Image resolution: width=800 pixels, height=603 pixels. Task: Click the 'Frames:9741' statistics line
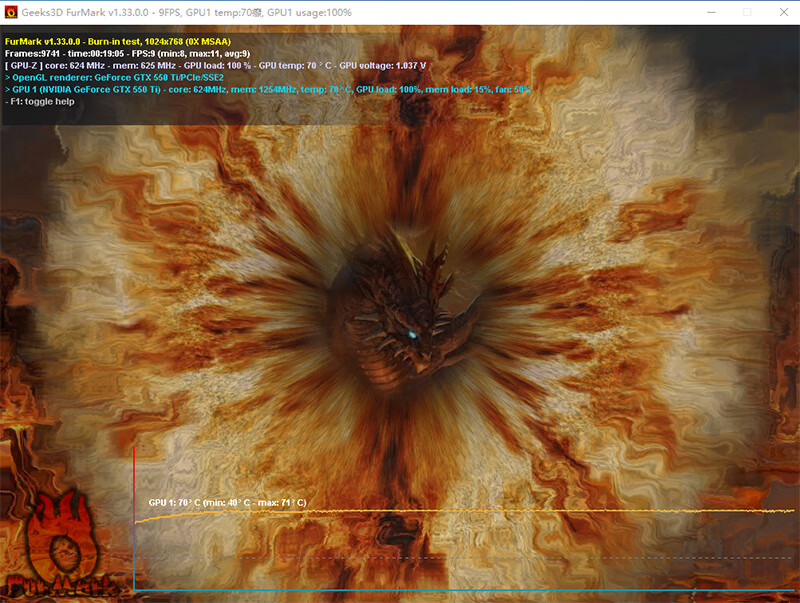[128, 54]
